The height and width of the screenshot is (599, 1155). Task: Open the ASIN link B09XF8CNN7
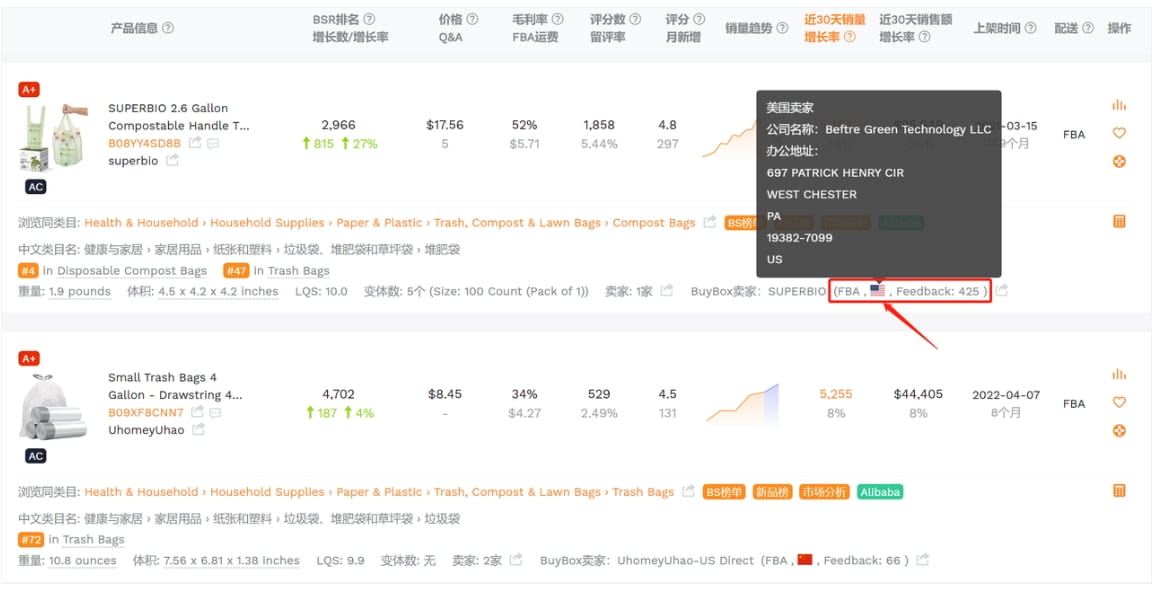tap(145, 413)
